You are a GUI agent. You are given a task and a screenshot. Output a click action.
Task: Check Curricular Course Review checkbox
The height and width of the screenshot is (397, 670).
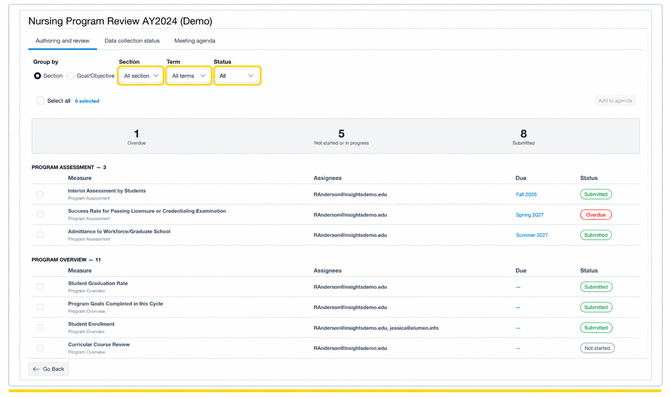tap(40, 348)
